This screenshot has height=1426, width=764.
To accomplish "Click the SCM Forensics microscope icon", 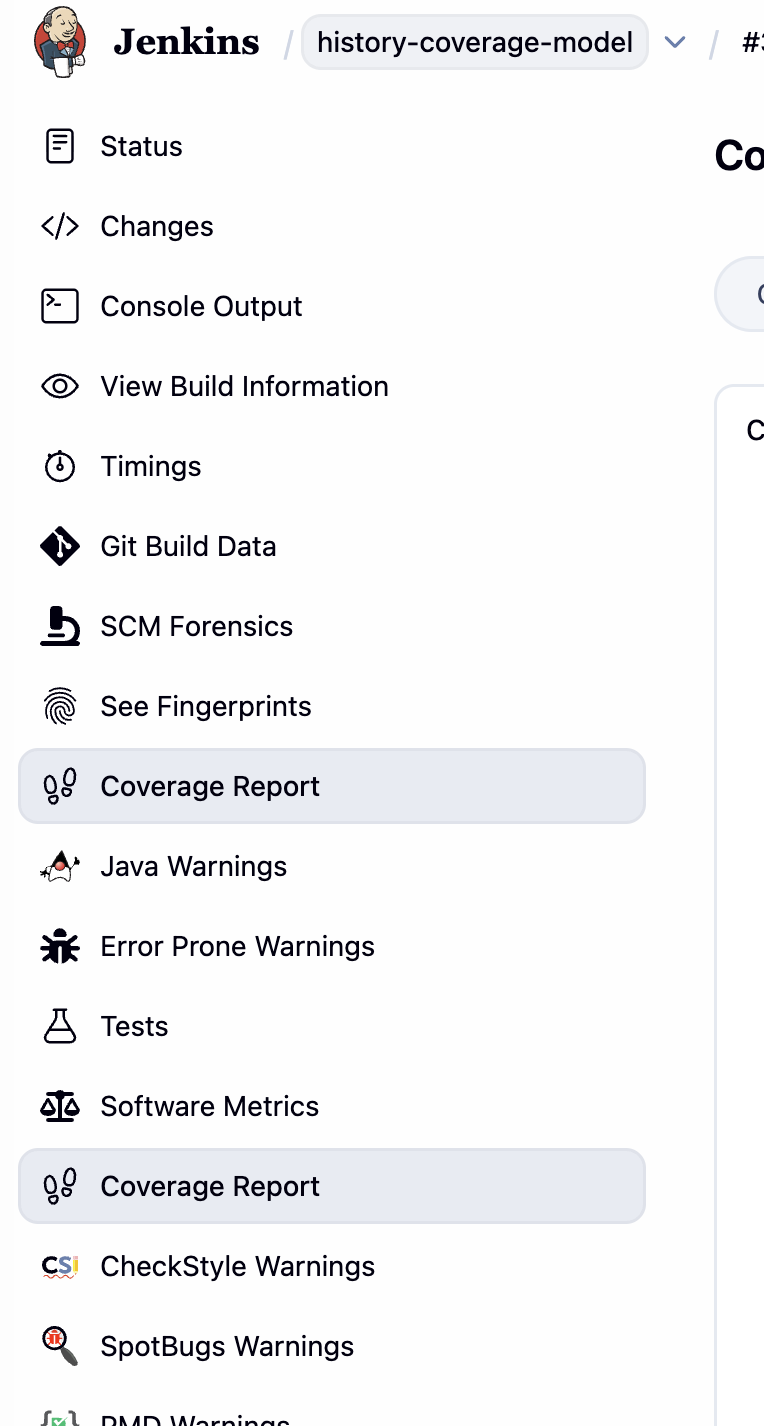I will [60, 626].
